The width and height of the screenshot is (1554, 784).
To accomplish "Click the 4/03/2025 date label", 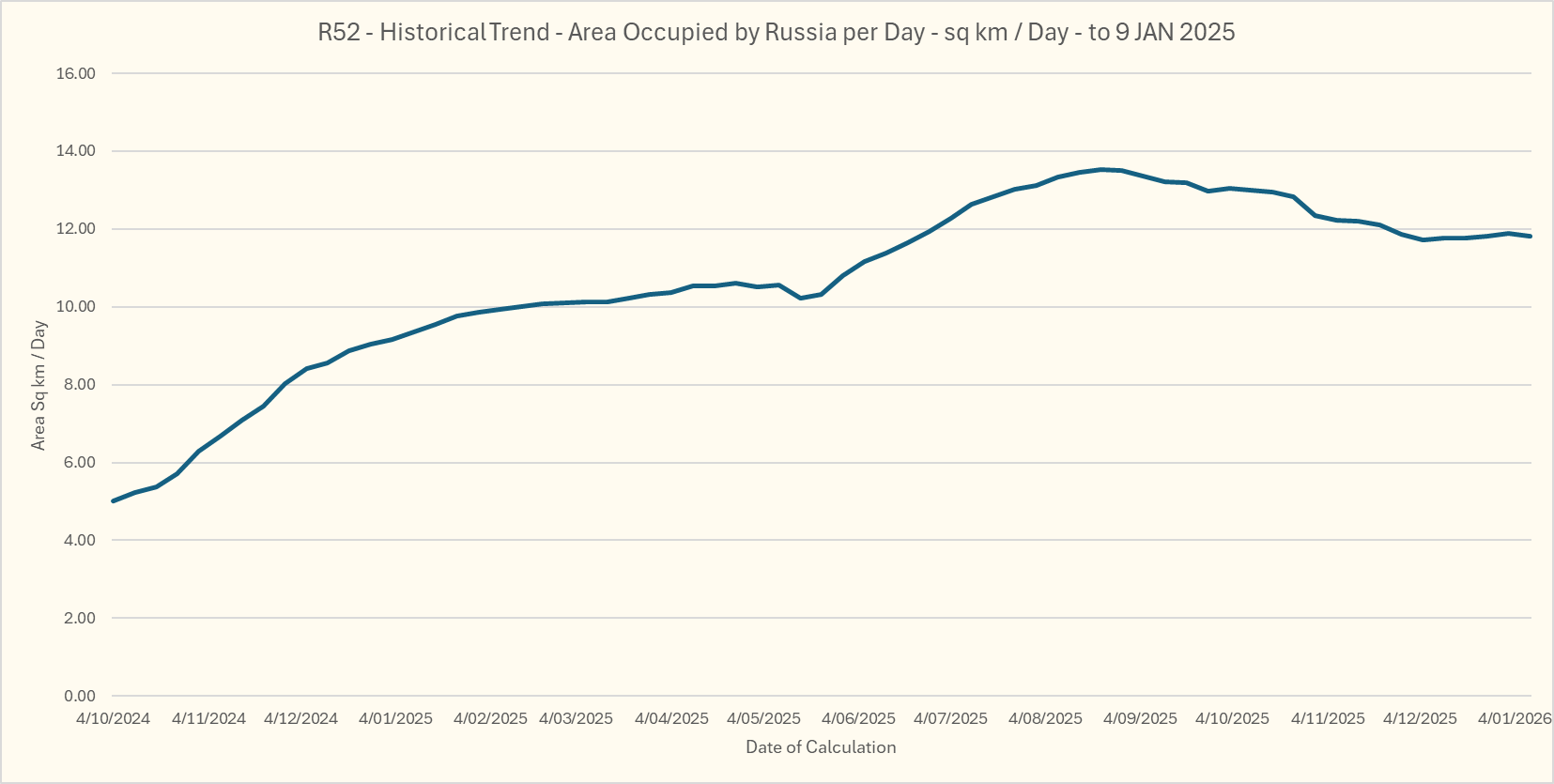I will click(x=576, y=718).
